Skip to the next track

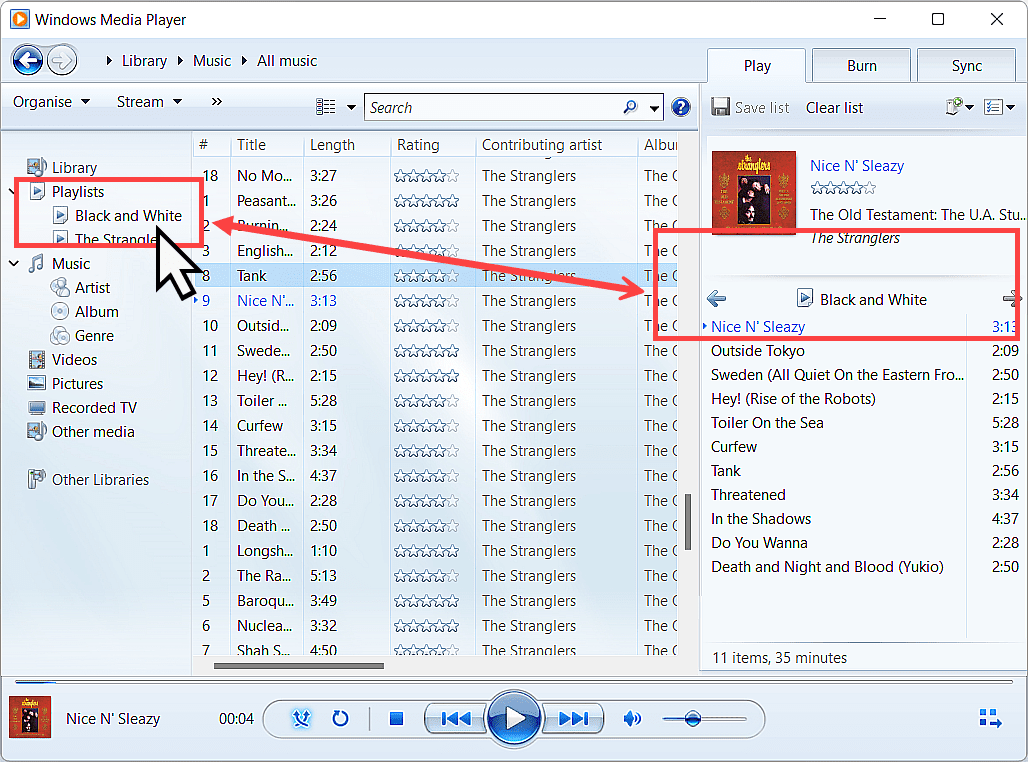573,718
